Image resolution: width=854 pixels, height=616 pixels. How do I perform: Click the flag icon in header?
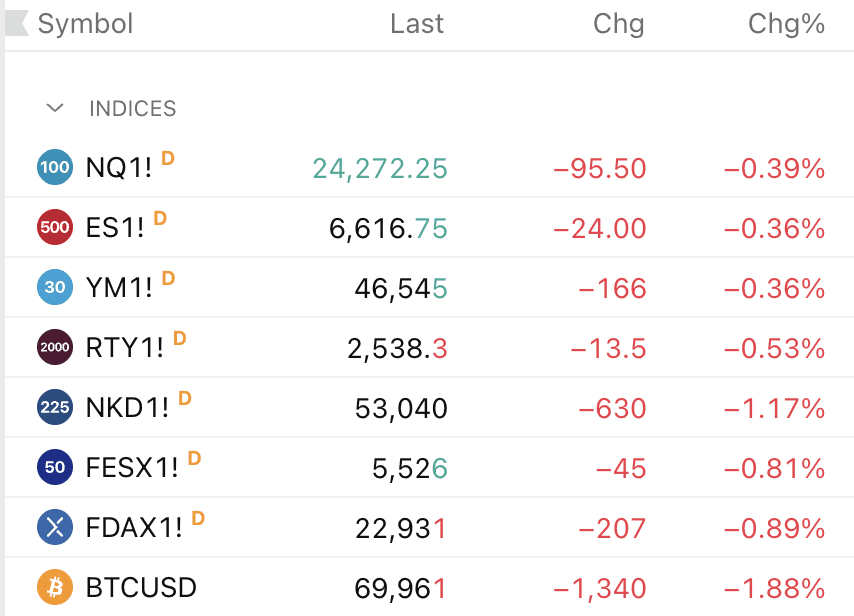click(x=17, y=24)
